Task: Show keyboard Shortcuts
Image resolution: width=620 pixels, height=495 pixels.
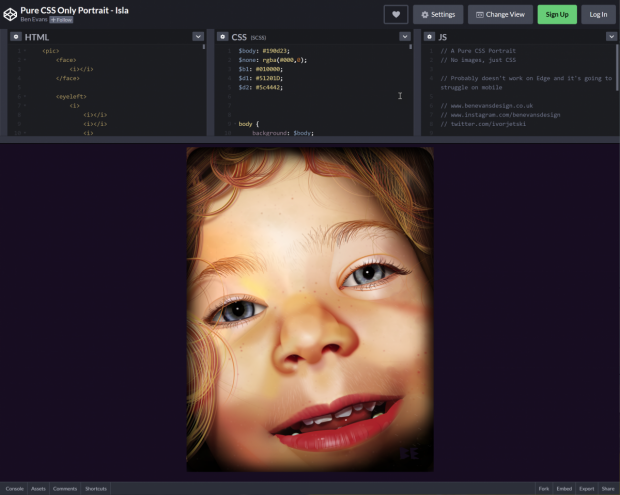Action: click(96, 489)
